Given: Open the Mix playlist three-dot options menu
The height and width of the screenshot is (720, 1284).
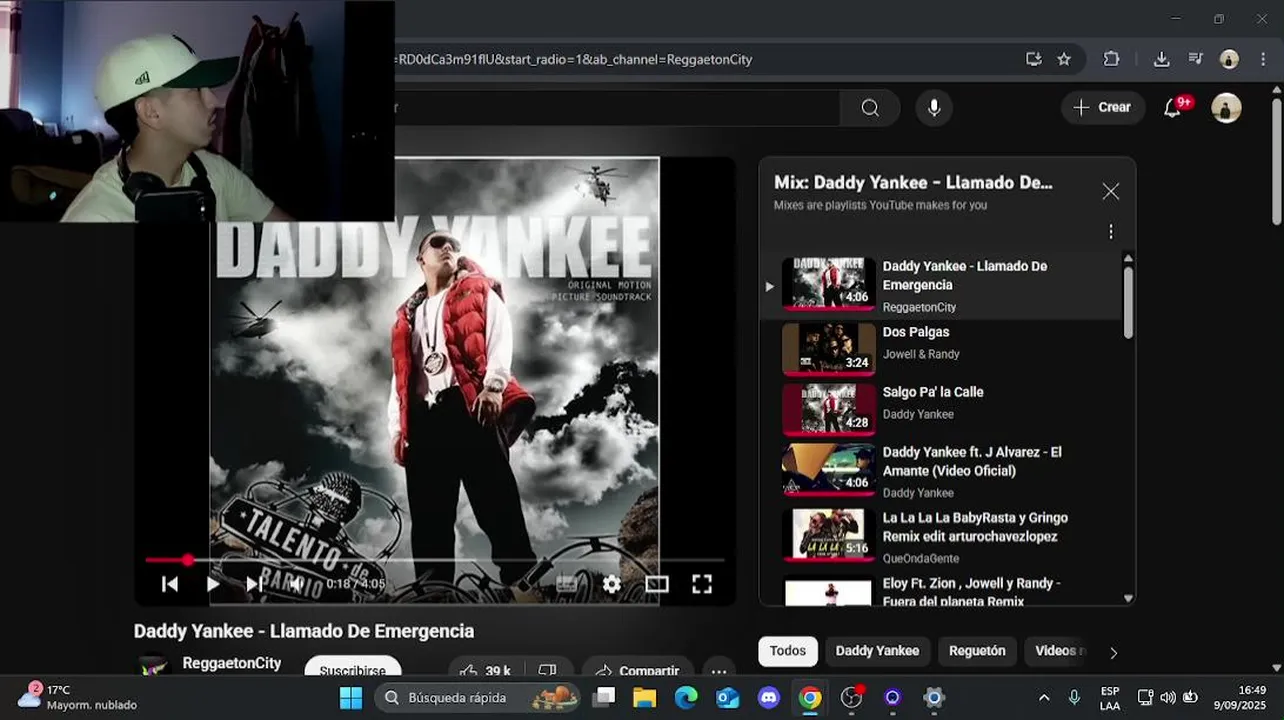Looking at the screenshot, I should (1110, 232).
